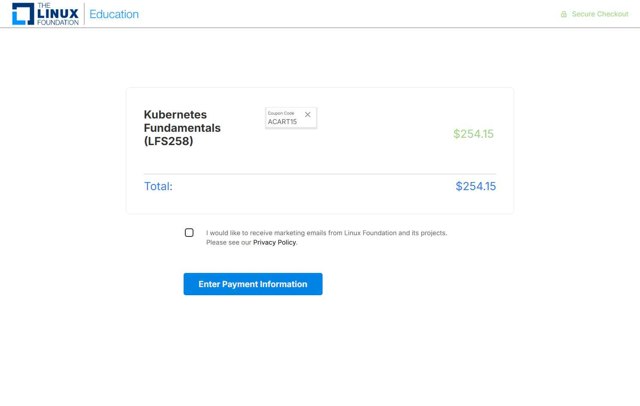Image resolution: width=640 pixels, height=406 pixels.
Task: Open the Education header link
Action: pyautogui.click(x=114, y=14)
